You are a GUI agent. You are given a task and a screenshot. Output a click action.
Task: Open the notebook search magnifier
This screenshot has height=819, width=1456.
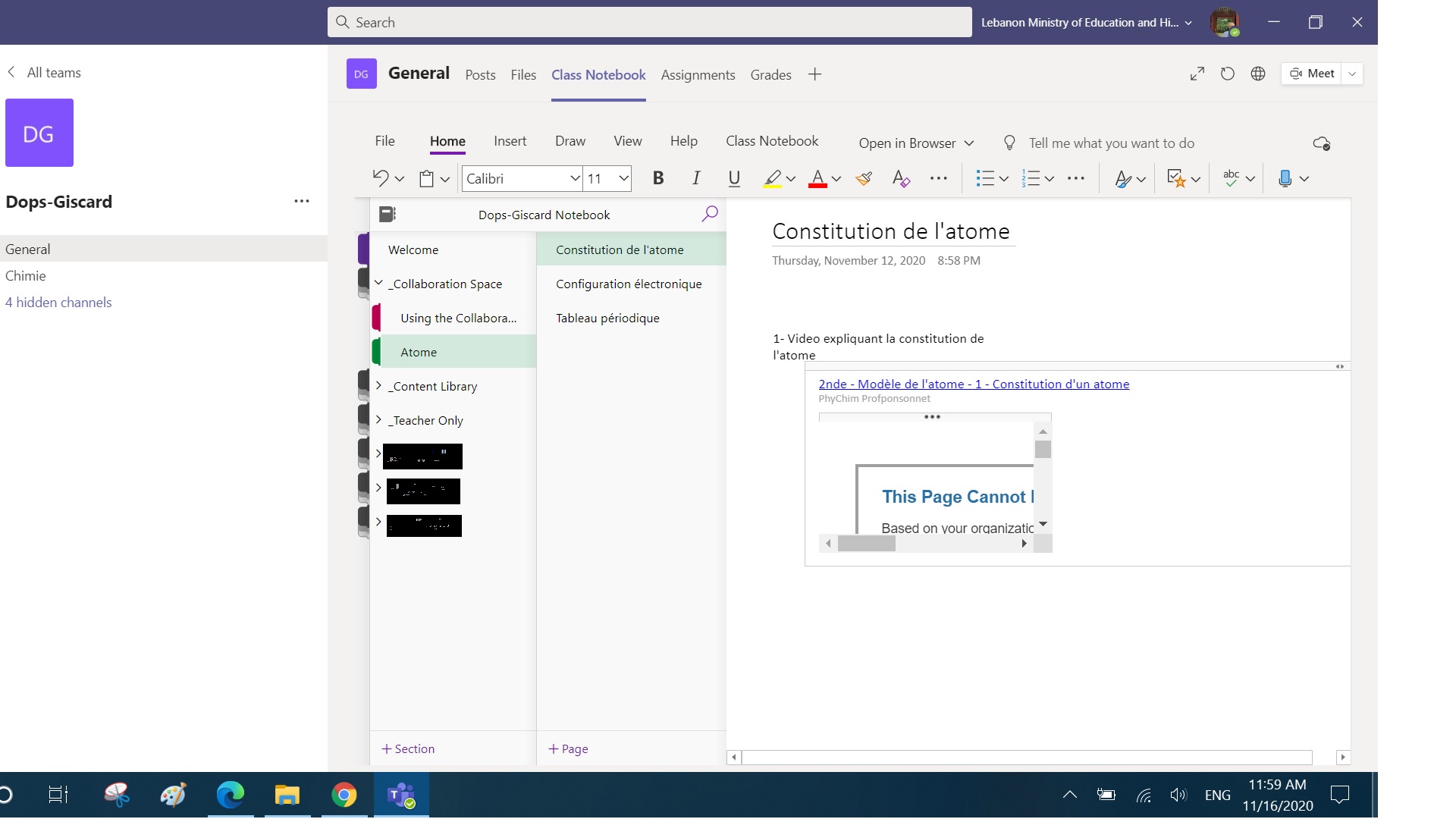pos(709,214)
